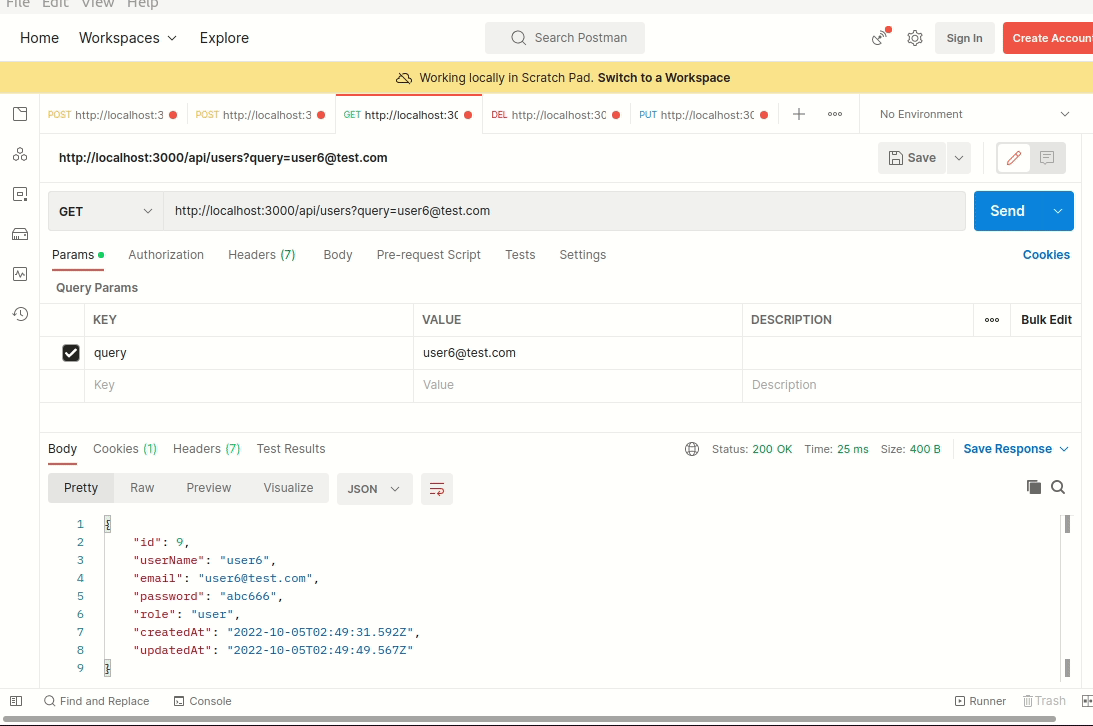1093x726 pixels.
Task: Switch the response view to Preview
Action: click(208, 488)
